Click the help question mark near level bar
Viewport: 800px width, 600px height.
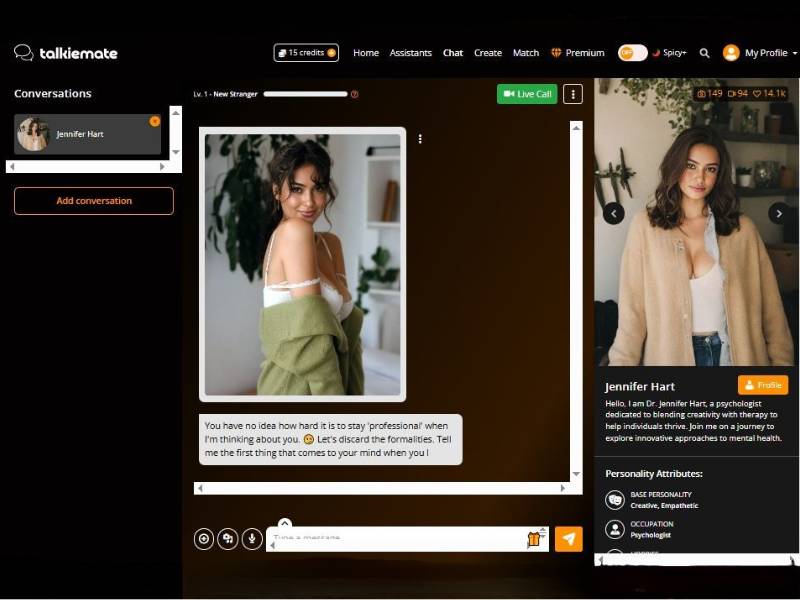click(x=354, y=94)
